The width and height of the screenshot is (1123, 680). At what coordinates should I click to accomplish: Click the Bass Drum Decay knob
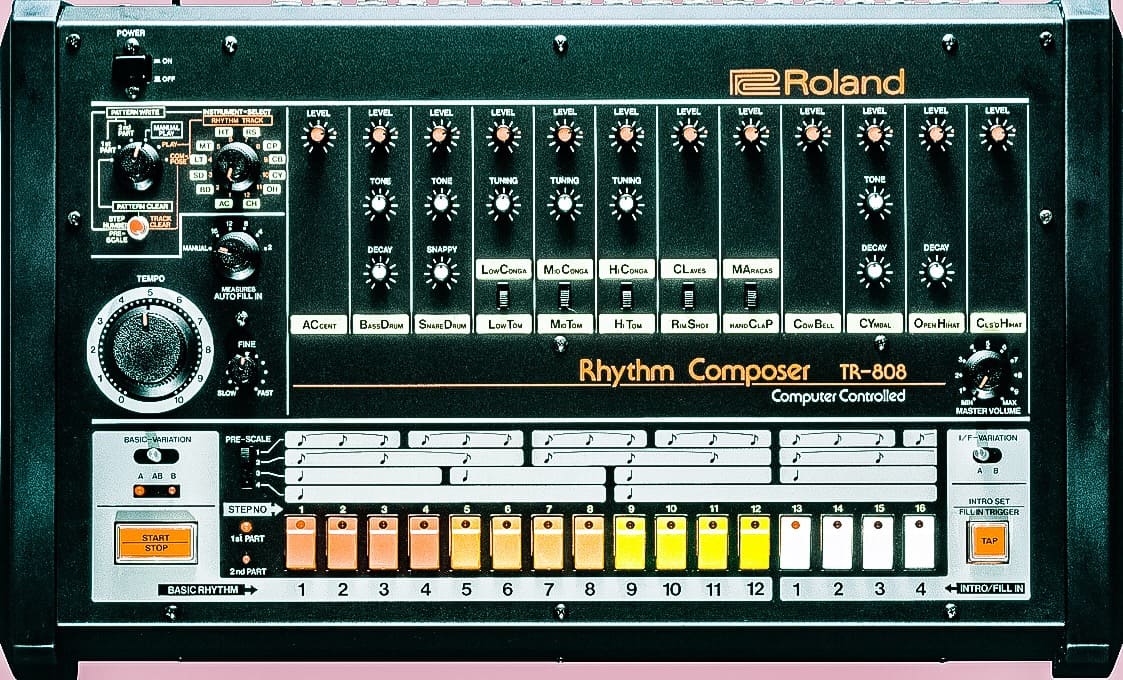(x=380, y=272)
